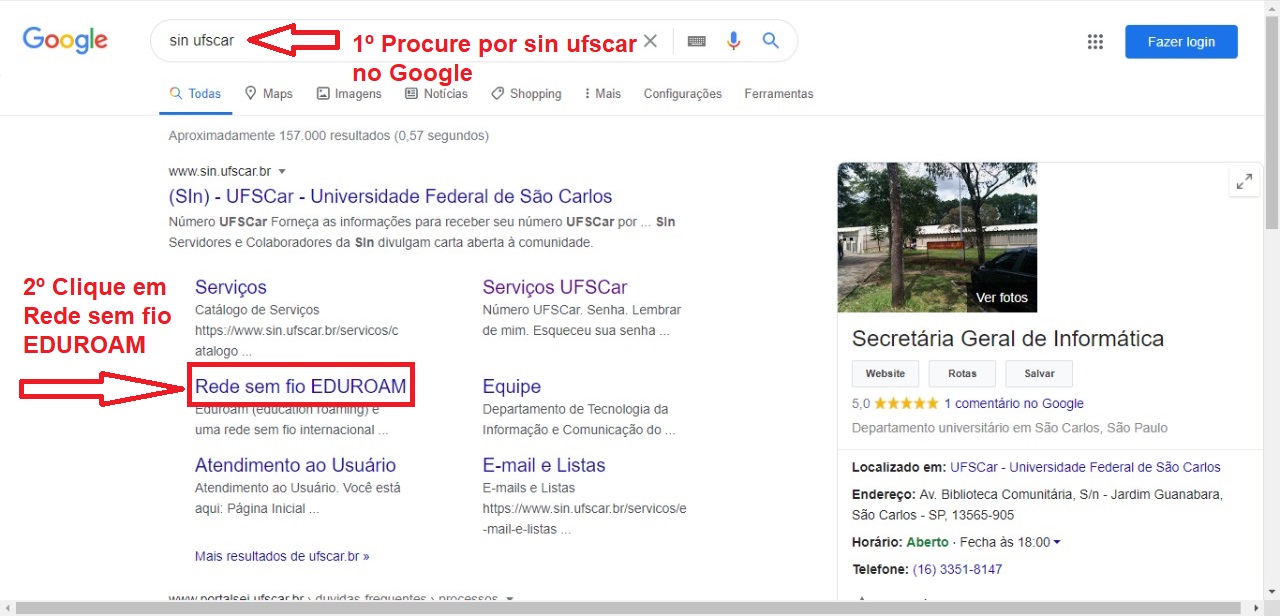Screen dimensions: 1280x616
Task: Open the Atendimento ao Usuário link
Action: (295, 465)
